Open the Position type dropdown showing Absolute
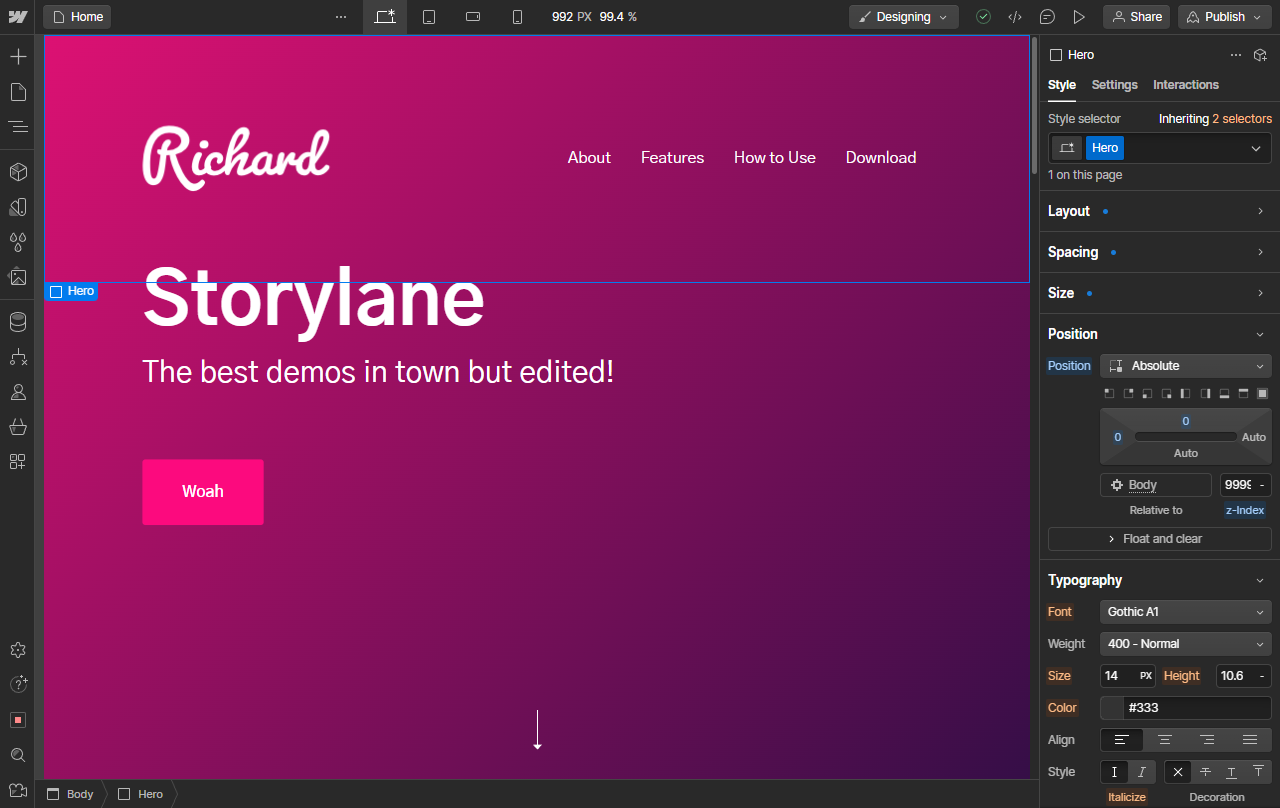The image size is (1280, 808). click(x=1186, y=366)
